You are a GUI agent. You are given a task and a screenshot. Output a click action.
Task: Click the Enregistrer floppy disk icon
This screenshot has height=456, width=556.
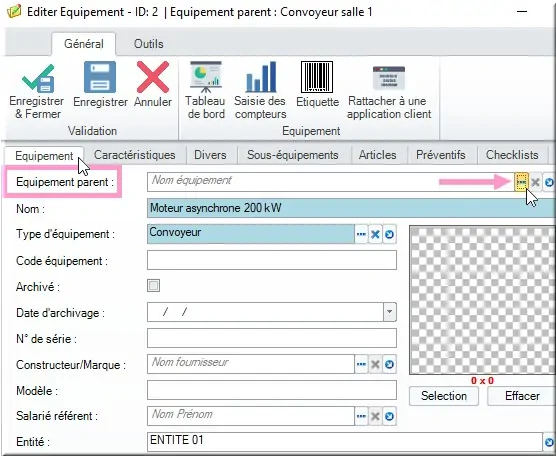pos(100,77)
